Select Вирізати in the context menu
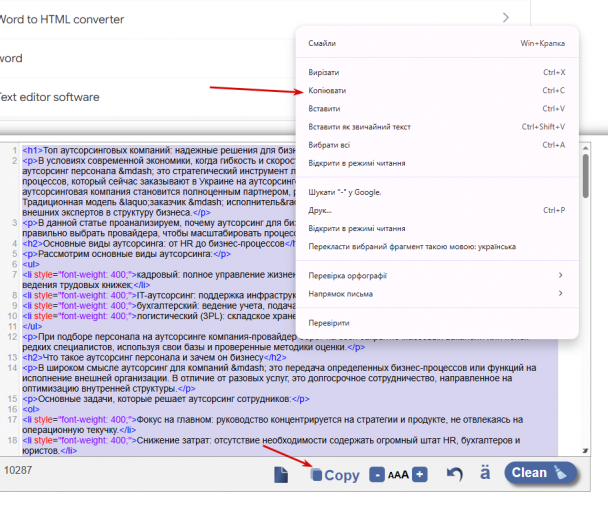The image size is (608, 512). pyautogui.click(x=437, y=72)
